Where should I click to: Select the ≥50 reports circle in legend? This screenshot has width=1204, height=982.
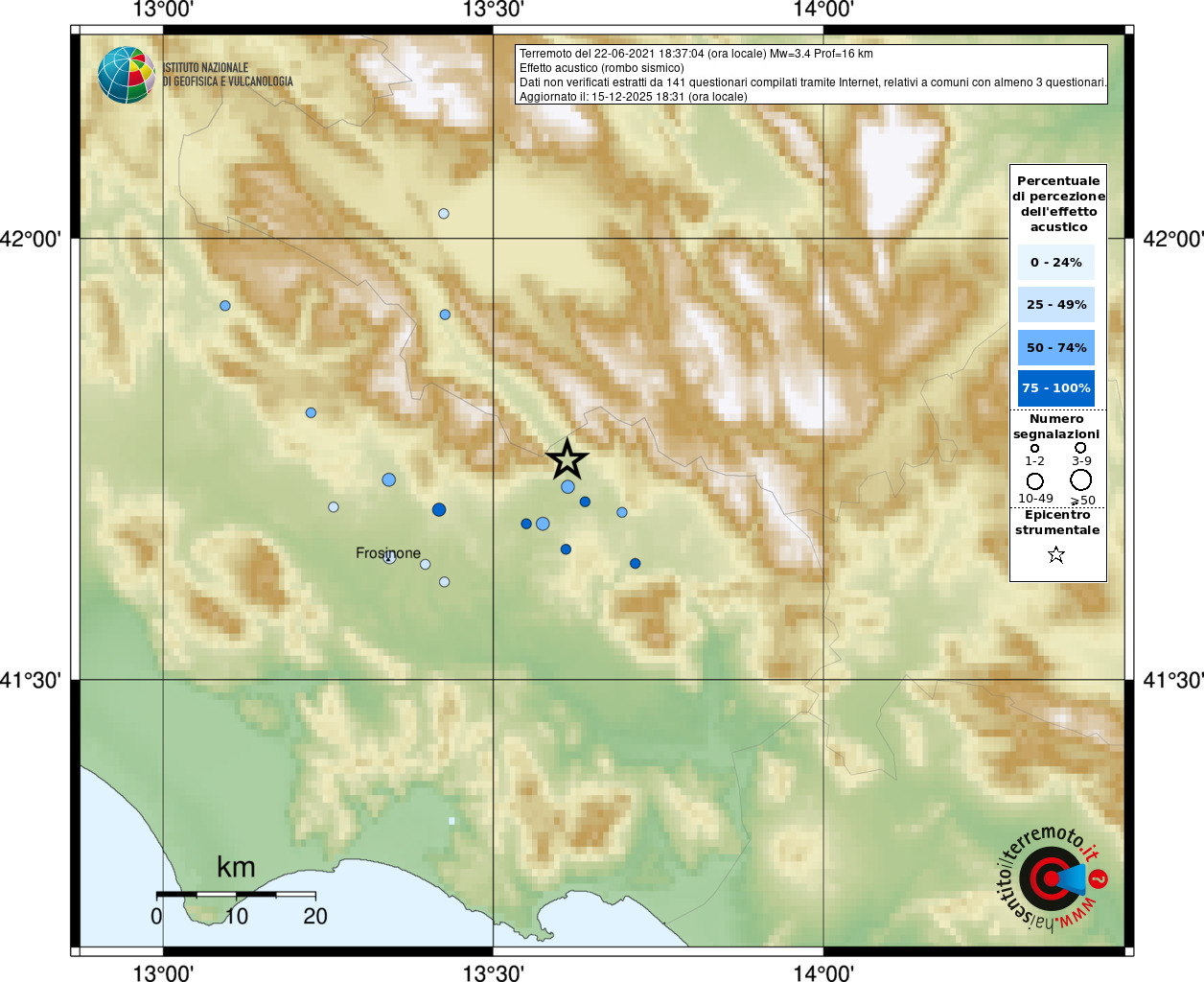(1081, 480)
